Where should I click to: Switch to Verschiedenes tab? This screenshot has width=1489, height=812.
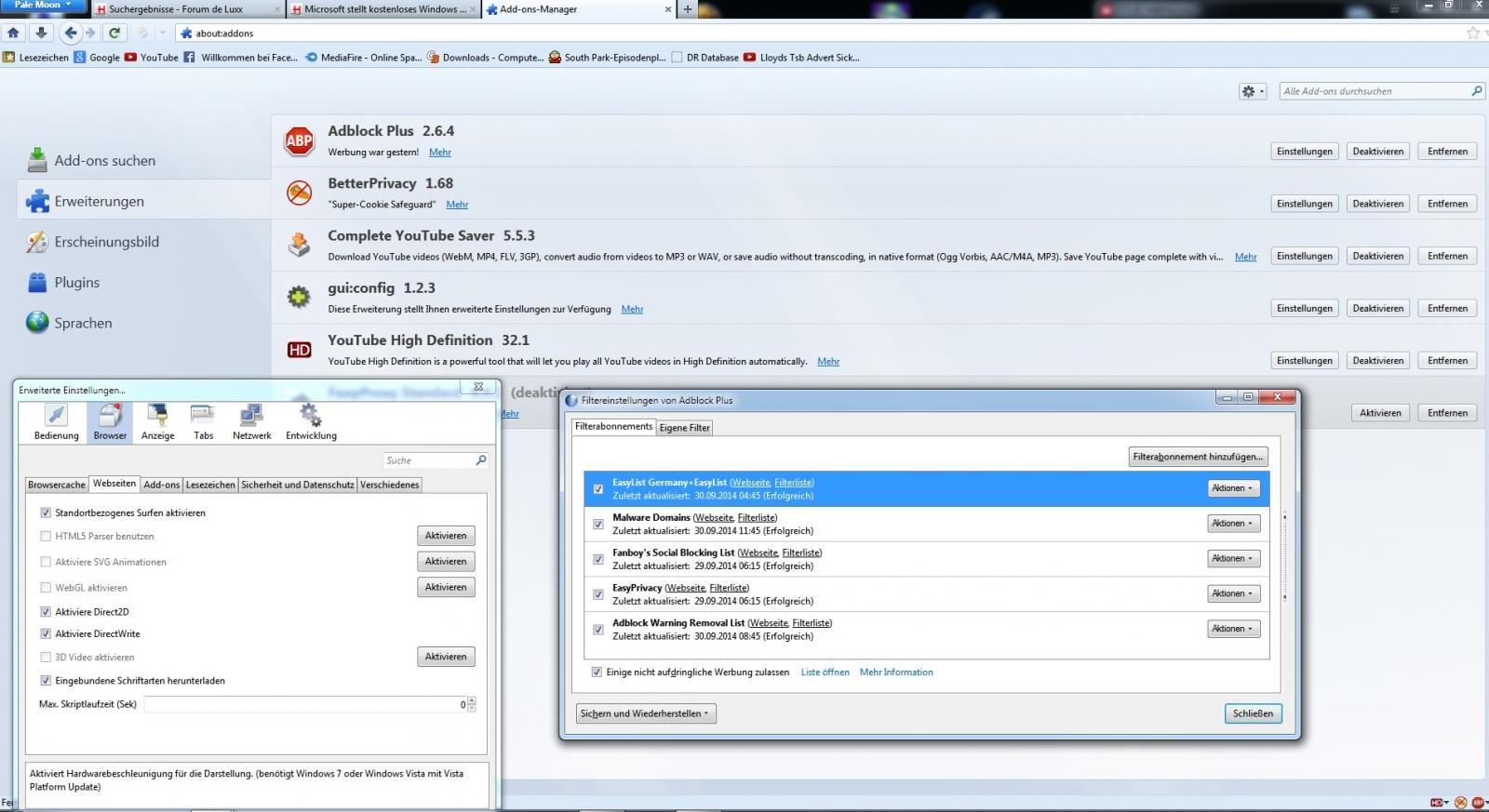coord(389,485)
